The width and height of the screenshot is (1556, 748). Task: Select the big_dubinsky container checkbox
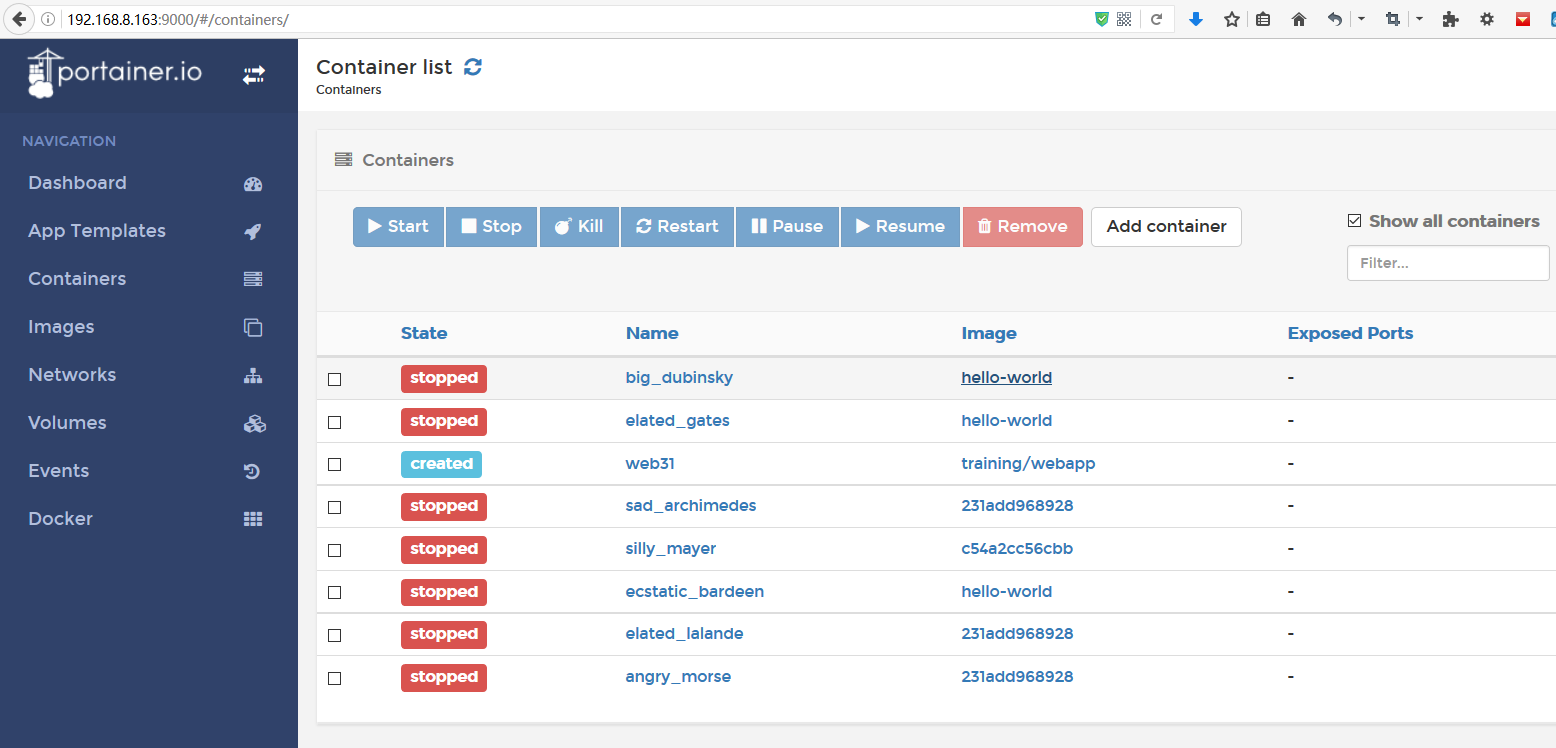335,379
